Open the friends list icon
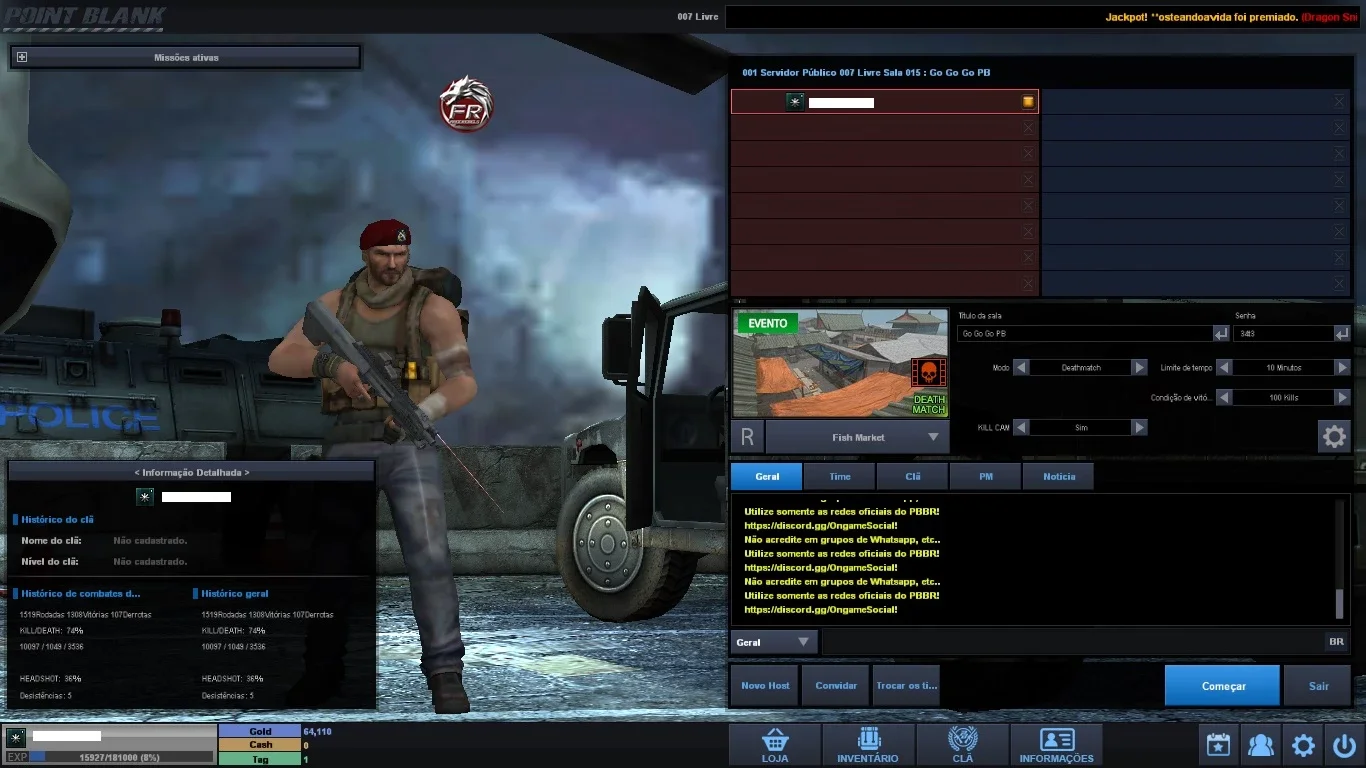This screenshot has height=768, width=1366. (1261, 745)
